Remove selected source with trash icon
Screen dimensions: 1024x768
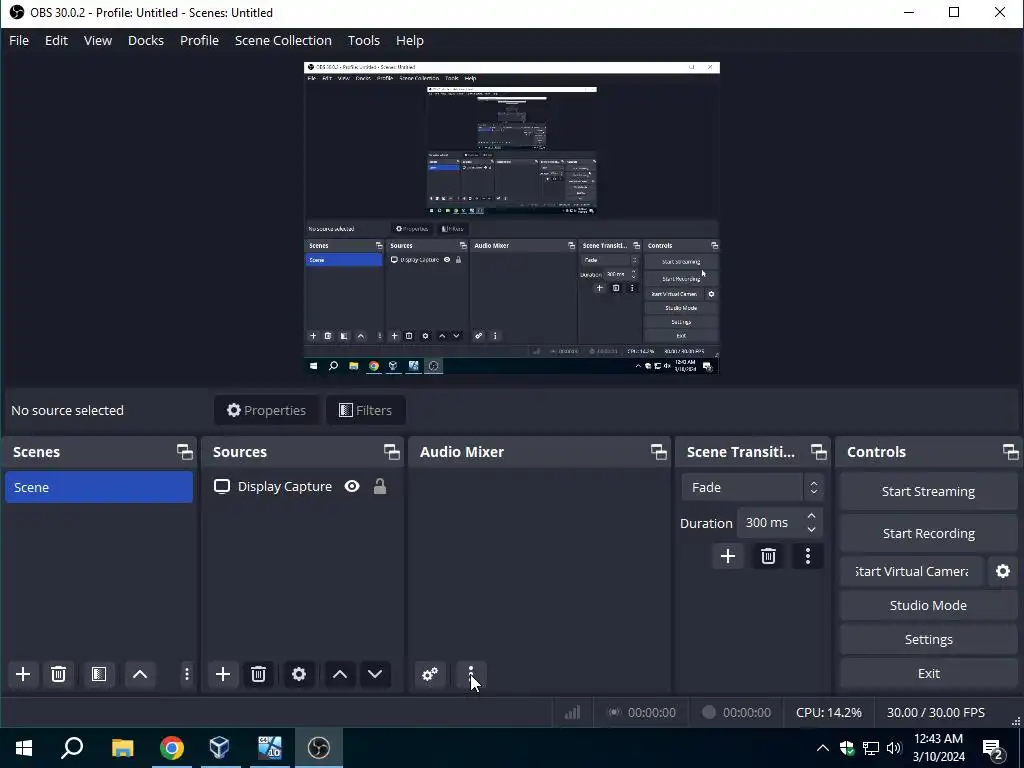[259, 674]
